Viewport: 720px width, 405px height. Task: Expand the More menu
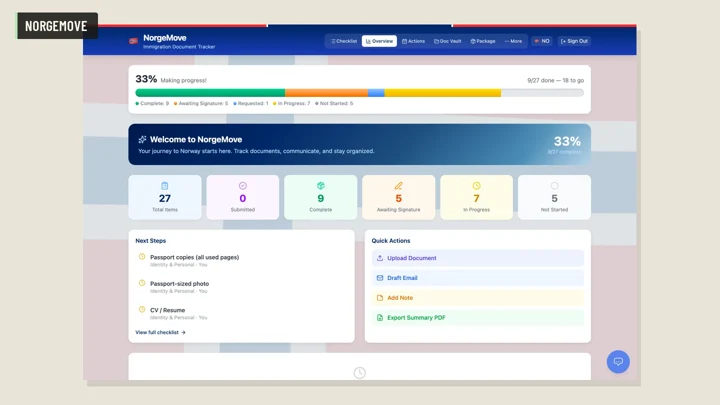(513, 41)
